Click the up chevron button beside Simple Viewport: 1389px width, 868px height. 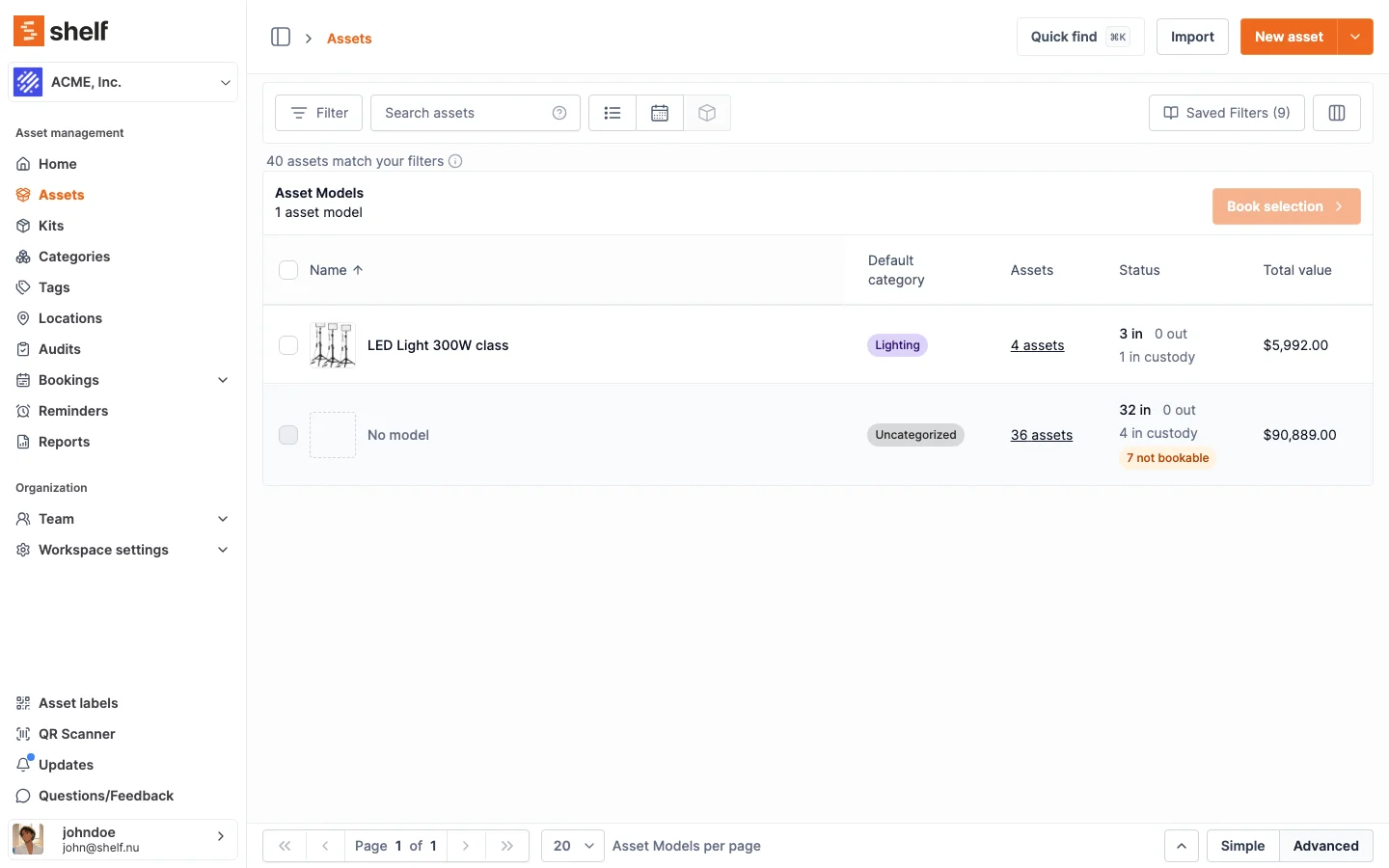(1182, 846)
